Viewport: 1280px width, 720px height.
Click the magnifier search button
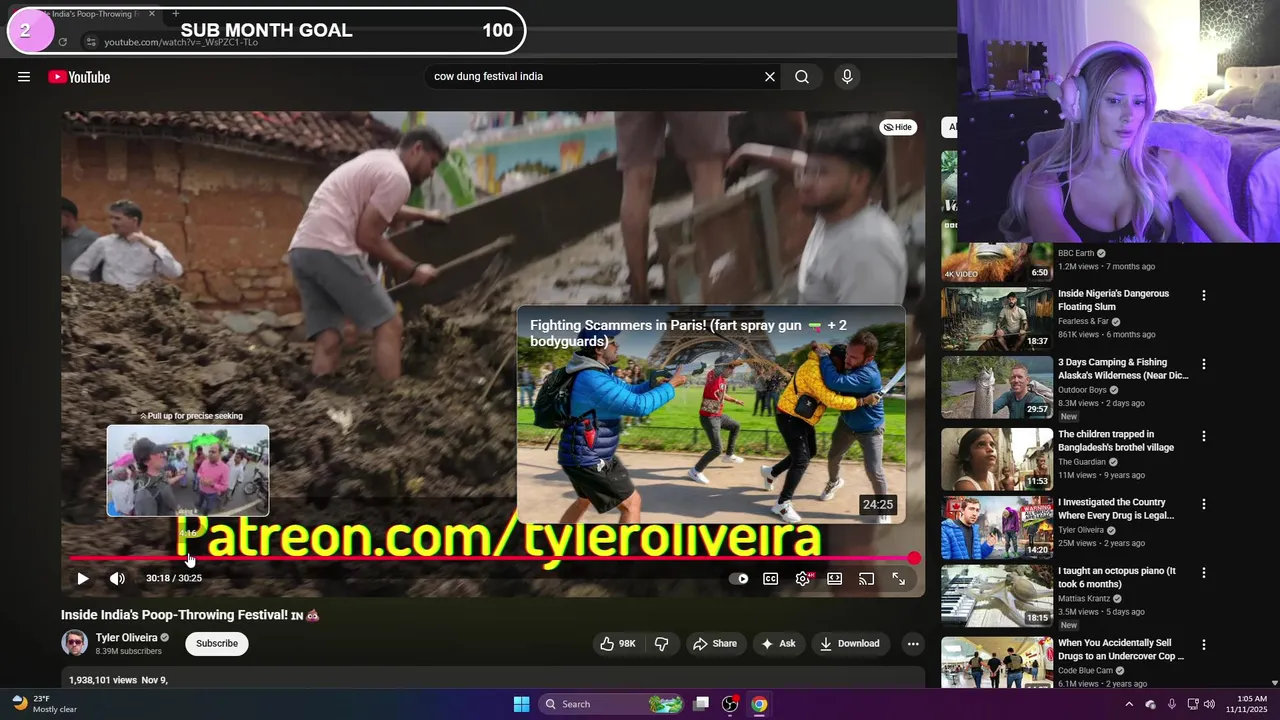pos(802,77)
